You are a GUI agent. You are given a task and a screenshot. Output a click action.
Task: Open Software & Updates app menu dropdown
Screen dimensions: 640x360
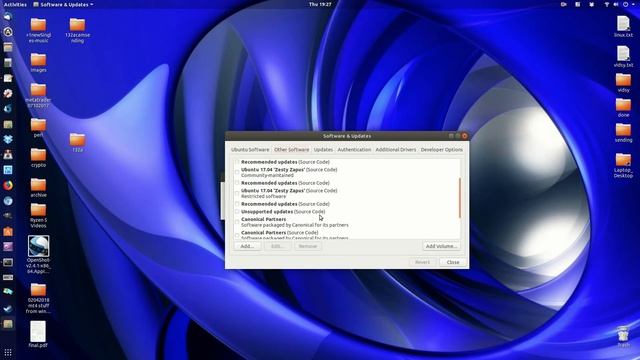63,4
